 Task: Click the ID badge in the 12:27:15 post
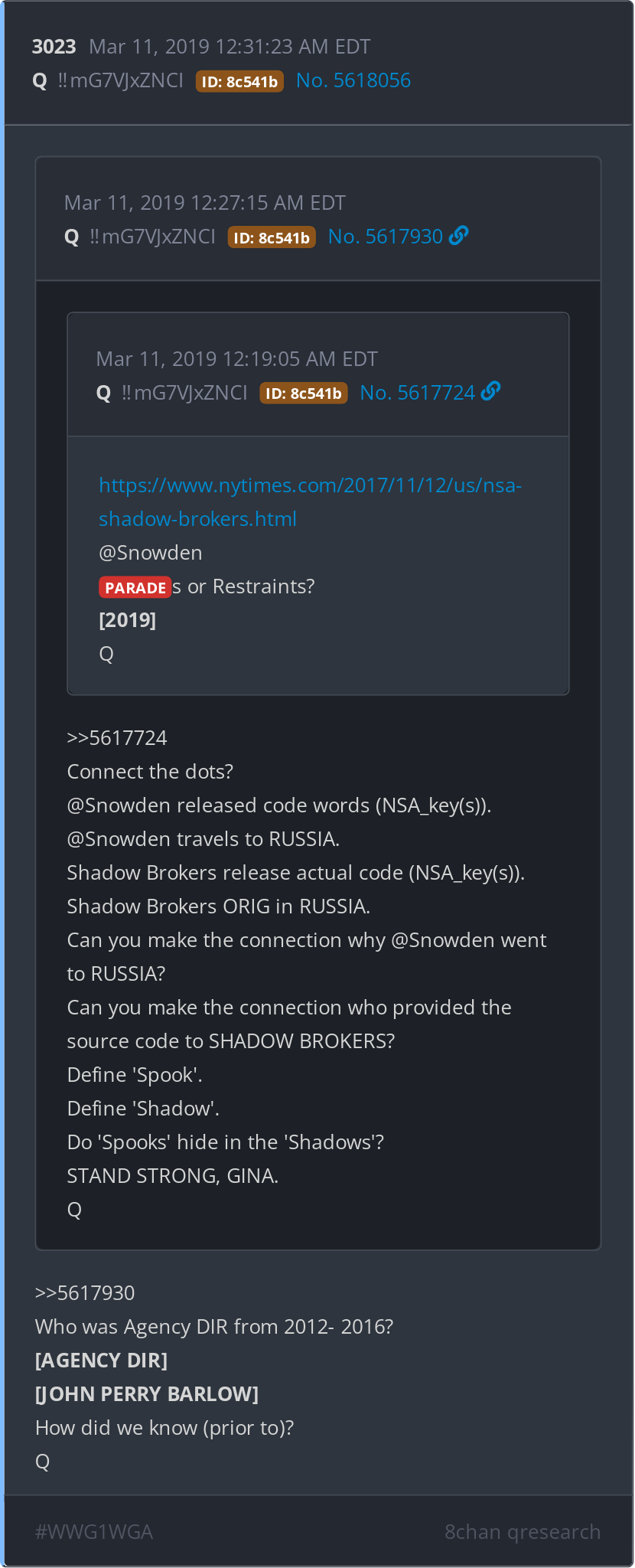(272, 237)
